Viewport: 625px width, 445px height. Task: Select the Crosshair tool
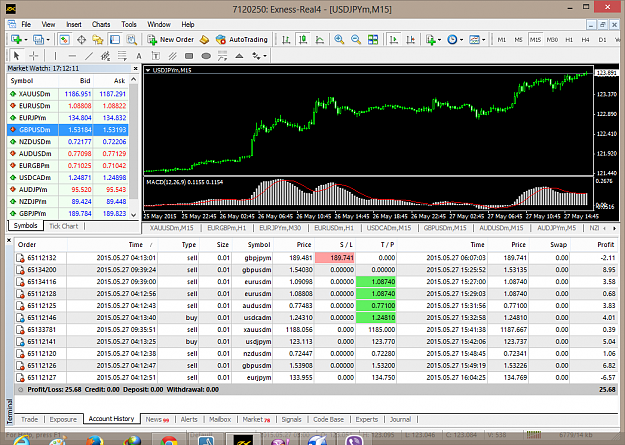coord(33,56)
